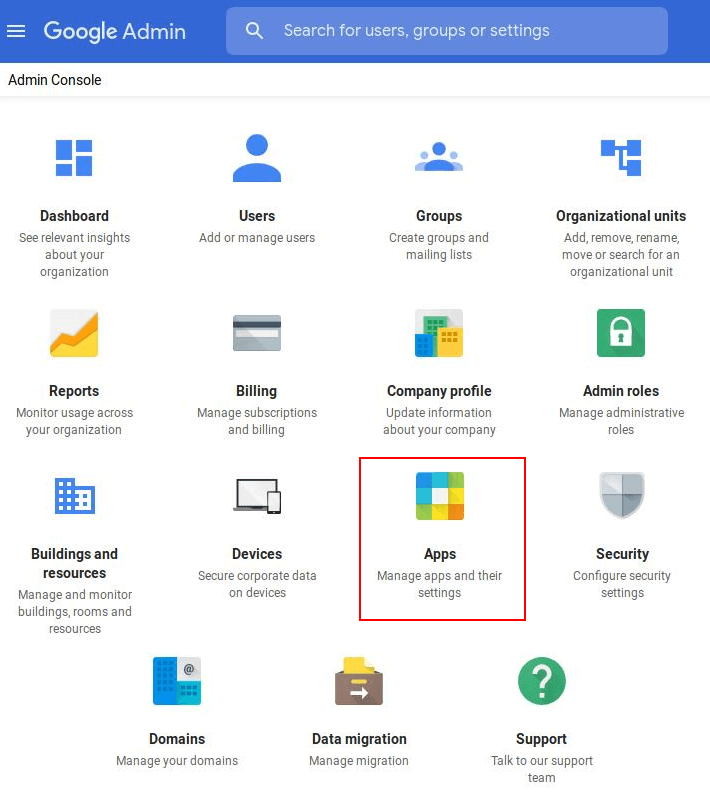710x802 pixels.
Task: Focus the search users, groups or settings field
Action: (x=447, y=31)
